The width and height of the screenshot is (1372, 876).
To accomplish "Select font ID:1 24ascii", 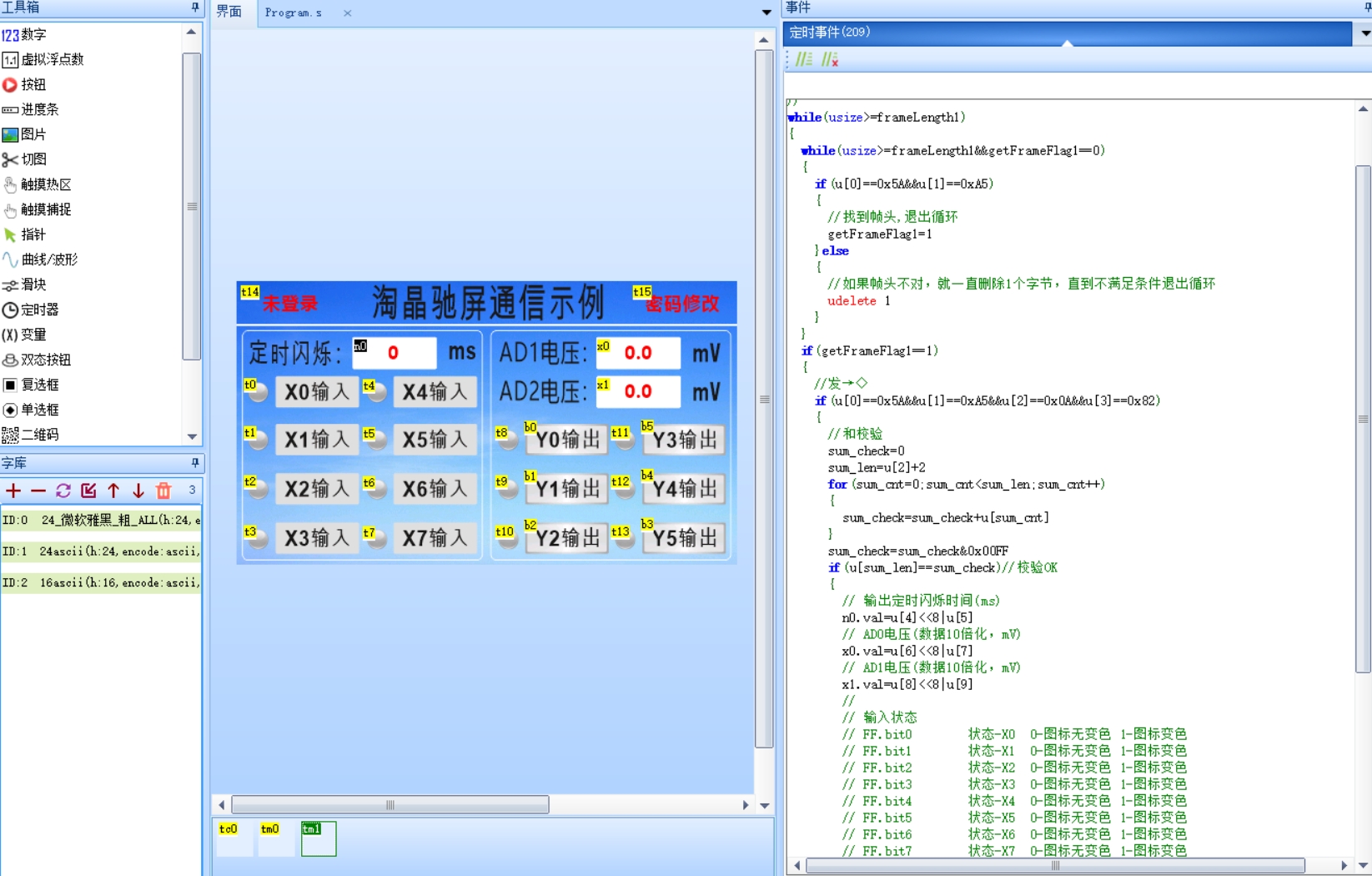I will tap(101, 551).
